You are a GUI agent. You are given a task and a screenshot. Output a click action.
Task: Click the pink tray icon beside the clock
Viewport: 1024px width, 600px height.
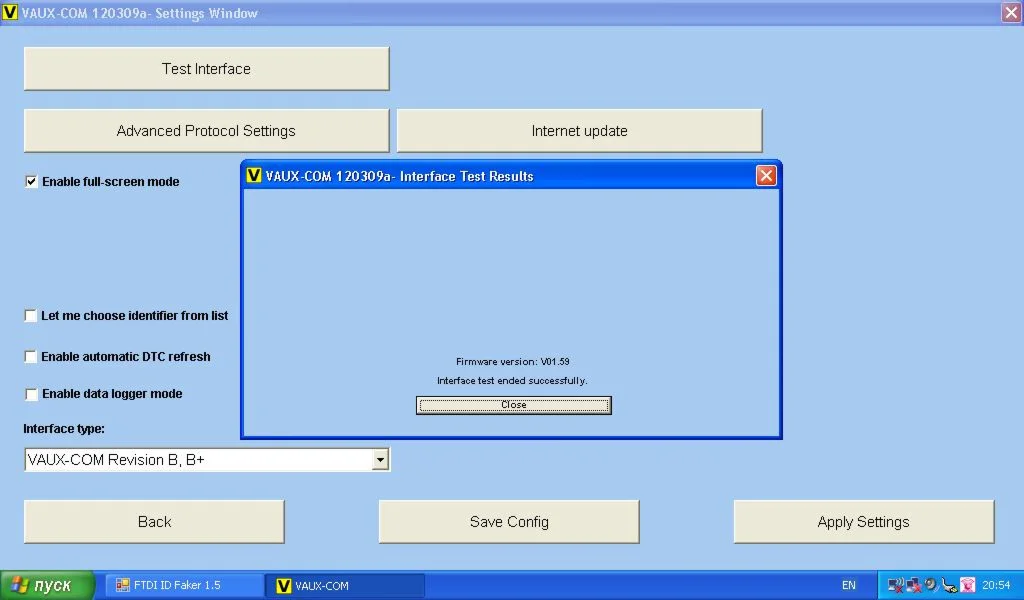(968, 585)
